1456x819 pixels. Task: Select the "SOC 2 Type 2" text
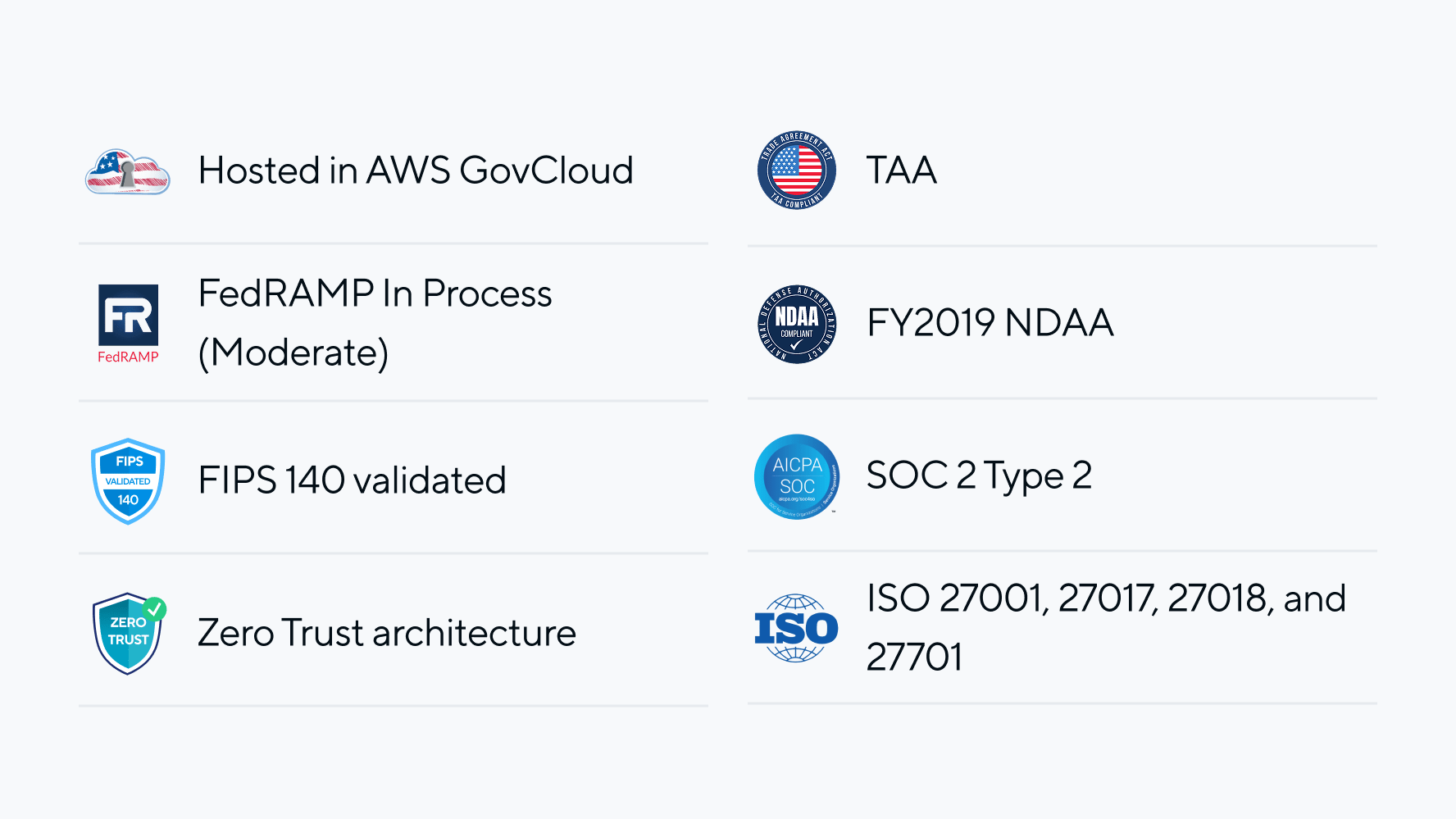pyautogui.click(x=979, y=475)
